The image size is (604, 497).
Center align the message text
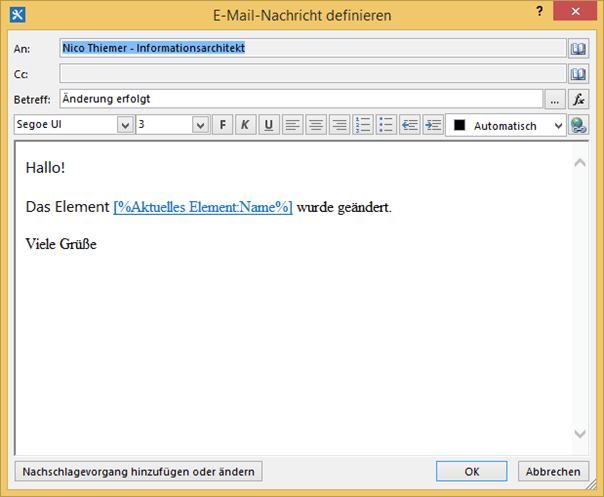coord(316,125)
